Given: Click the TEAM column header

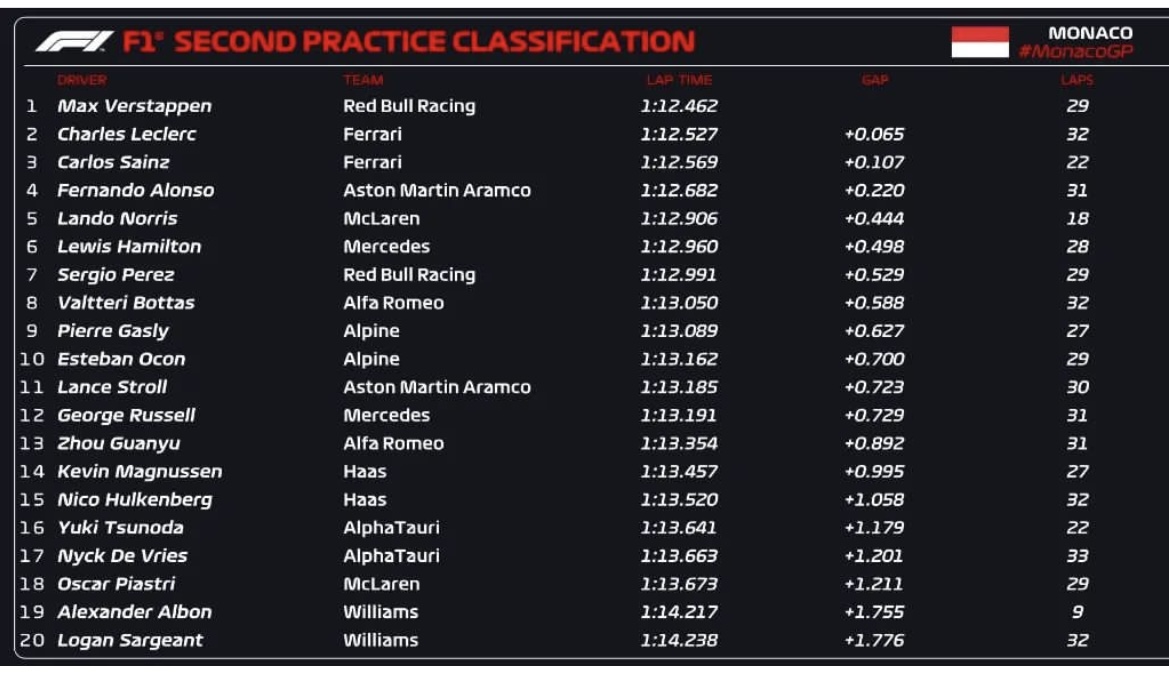Looking at the screenshot, I should 363,80.
